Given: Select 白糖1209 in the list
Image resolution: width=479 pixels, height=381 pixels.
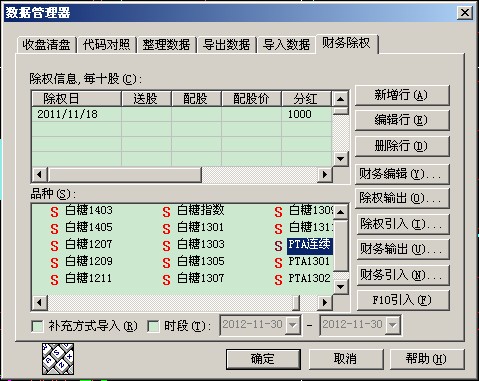Looking at the screenshot, I should [89, 261].
